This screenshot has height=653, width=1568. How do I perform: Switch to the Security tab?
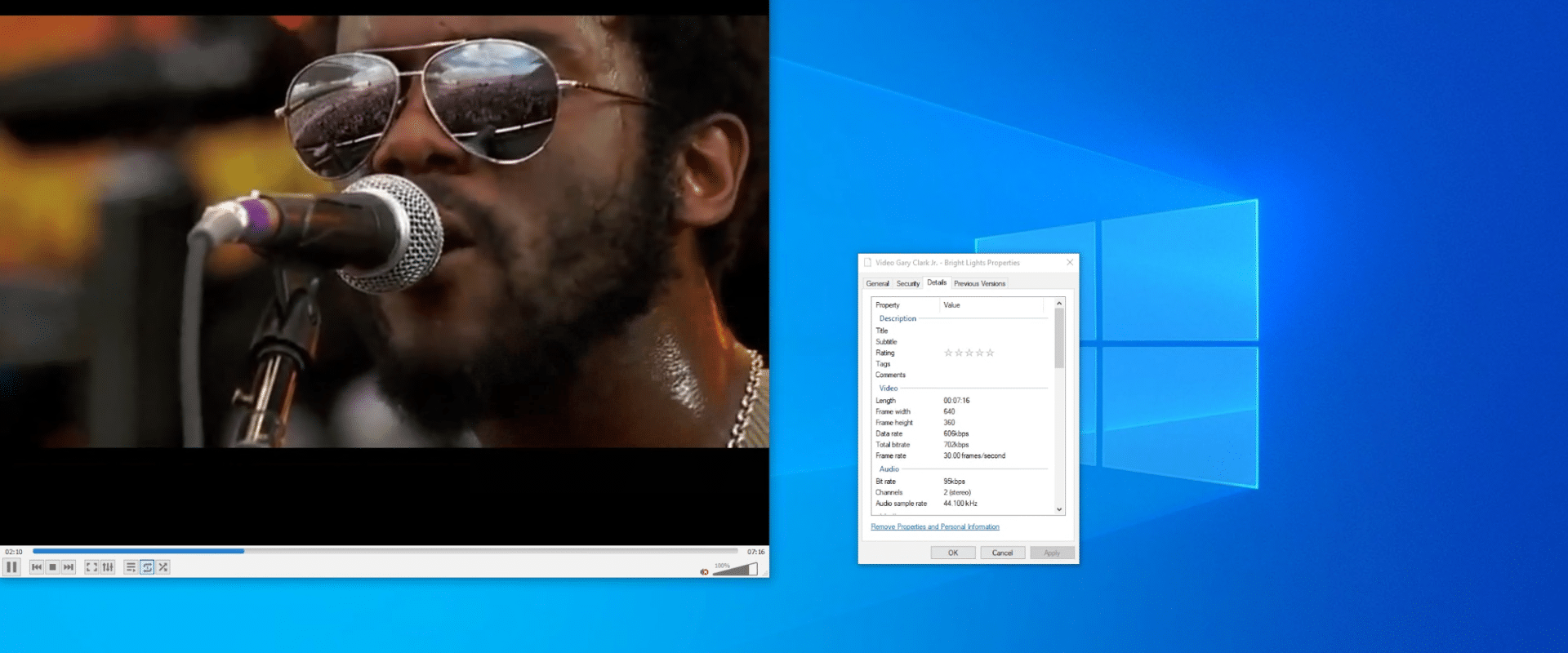coord(908,283)
